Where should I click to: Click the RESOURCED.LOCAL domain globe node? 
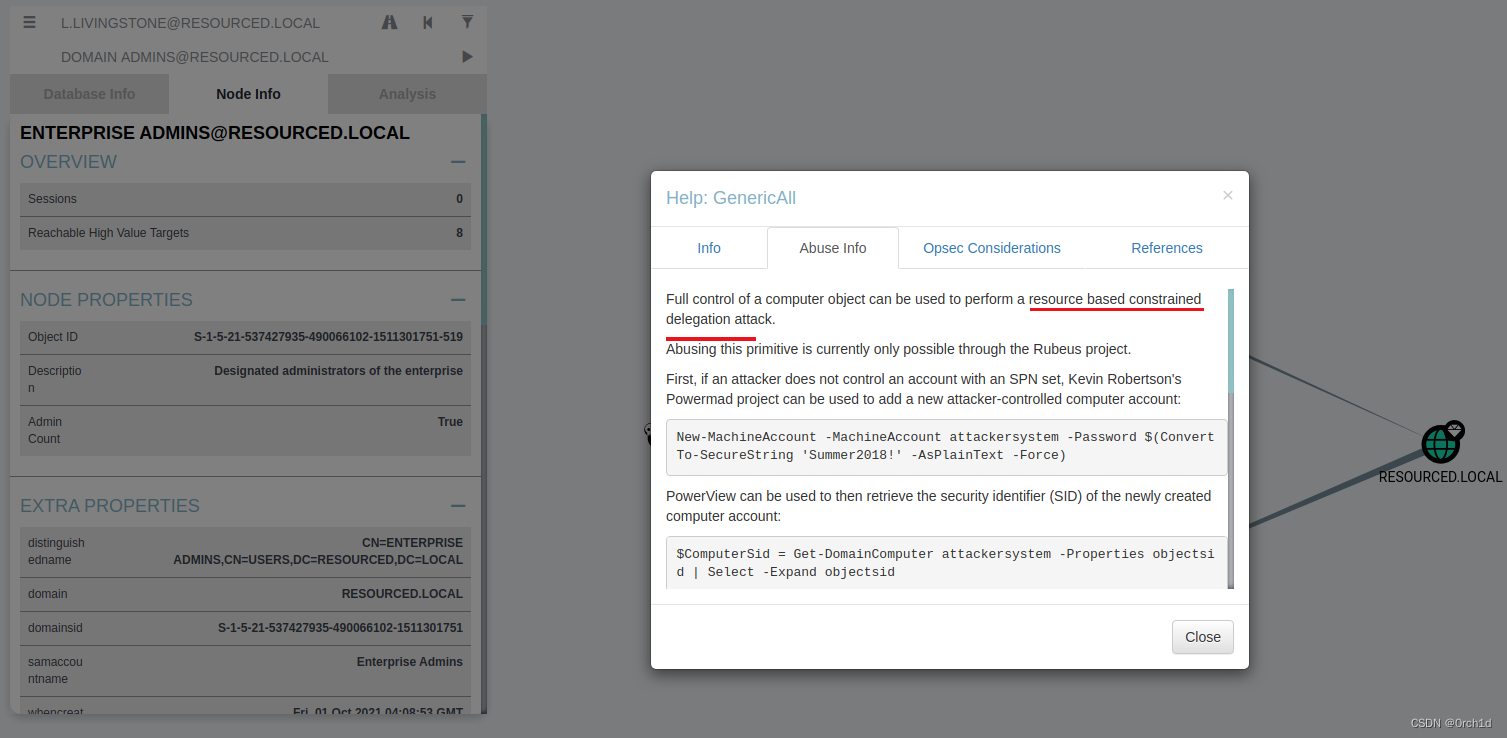[x=1440, y=443]
